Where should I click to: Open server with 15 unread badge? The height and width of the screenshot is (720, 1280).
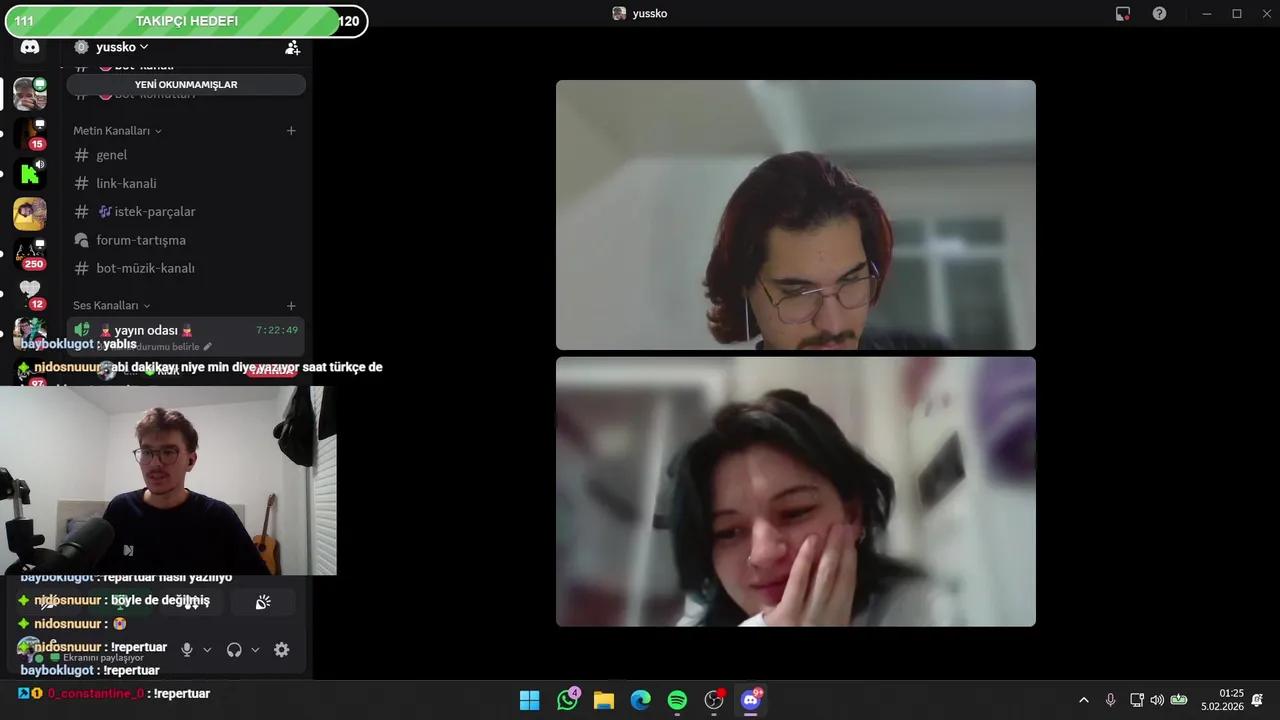click(x=30, y=134)
